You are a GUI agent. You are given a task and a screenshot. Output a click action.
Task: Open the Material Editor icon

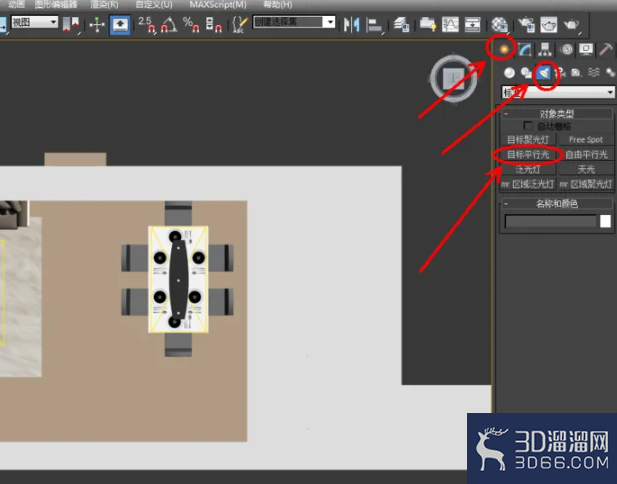coord(500,25)
